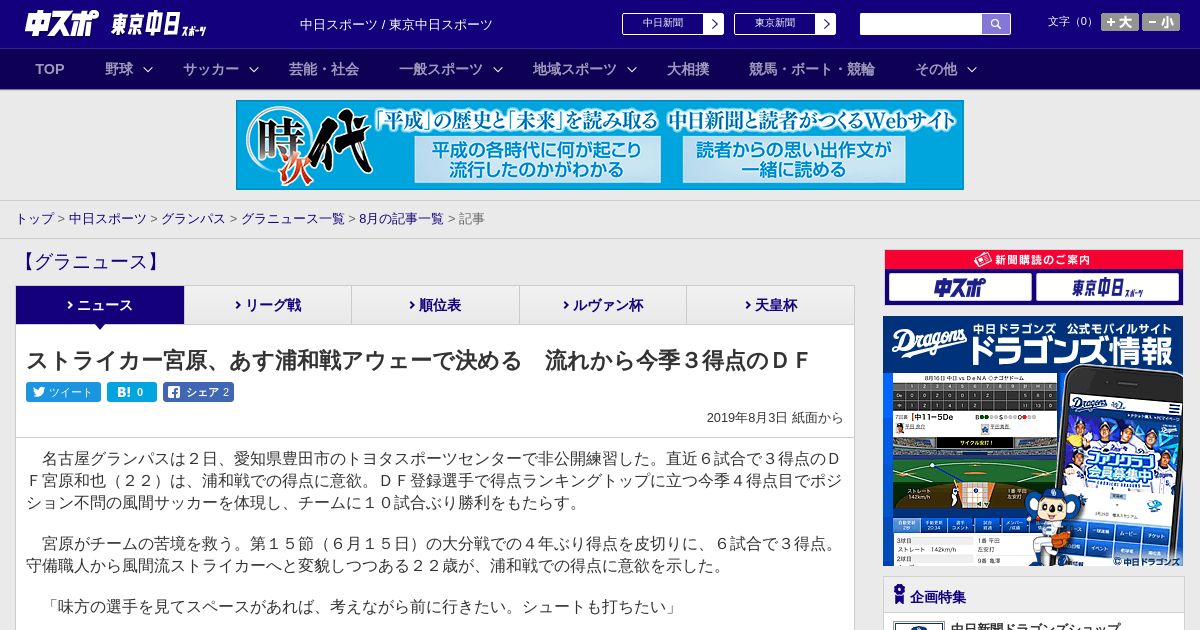Go to 8月の記事一覧 breadcrumb link
Screen dimensions: 1200x630
[x=401, y=219]
